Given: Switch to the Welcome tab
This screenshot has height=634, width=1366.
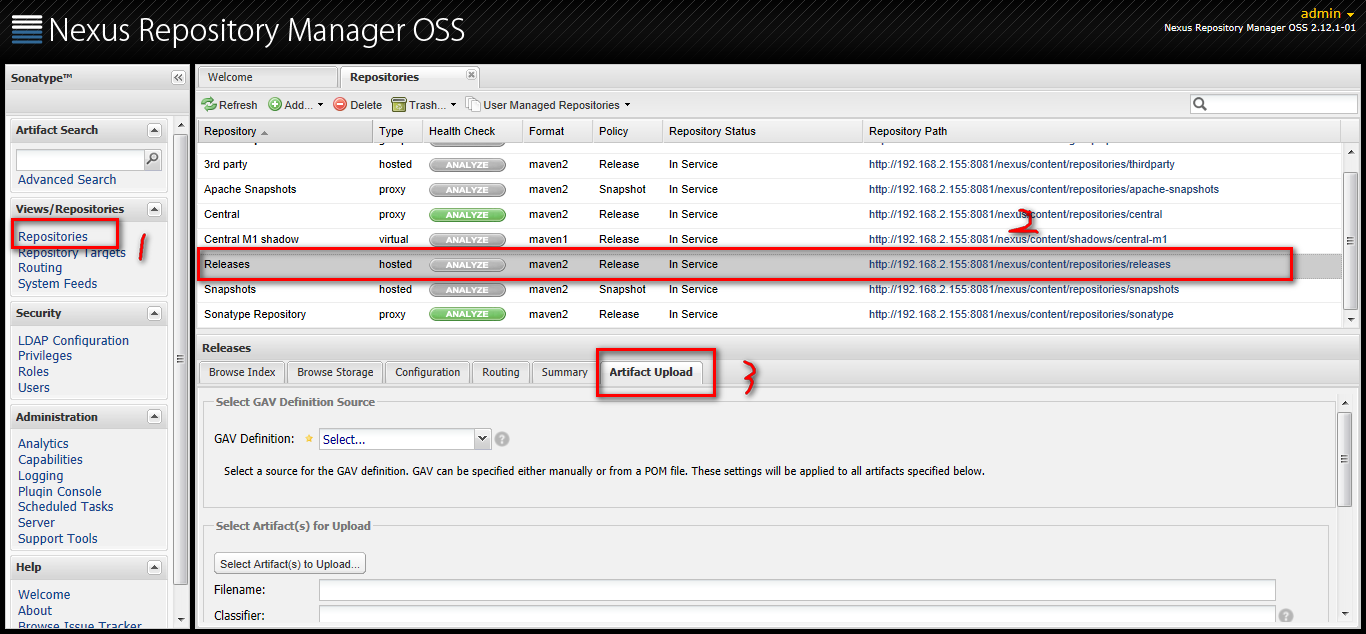Looking at the screenshot, I should tap(267, 77).
